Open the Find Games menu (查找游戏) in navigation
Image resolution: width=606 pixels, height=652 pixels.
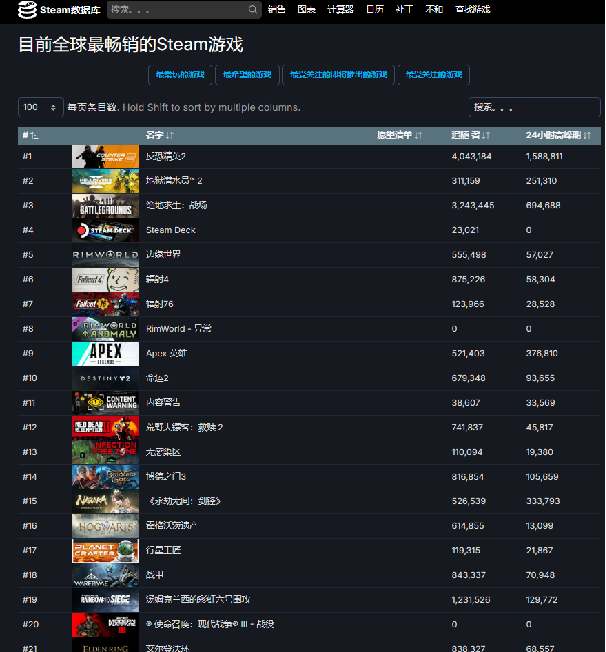point(473,9)
